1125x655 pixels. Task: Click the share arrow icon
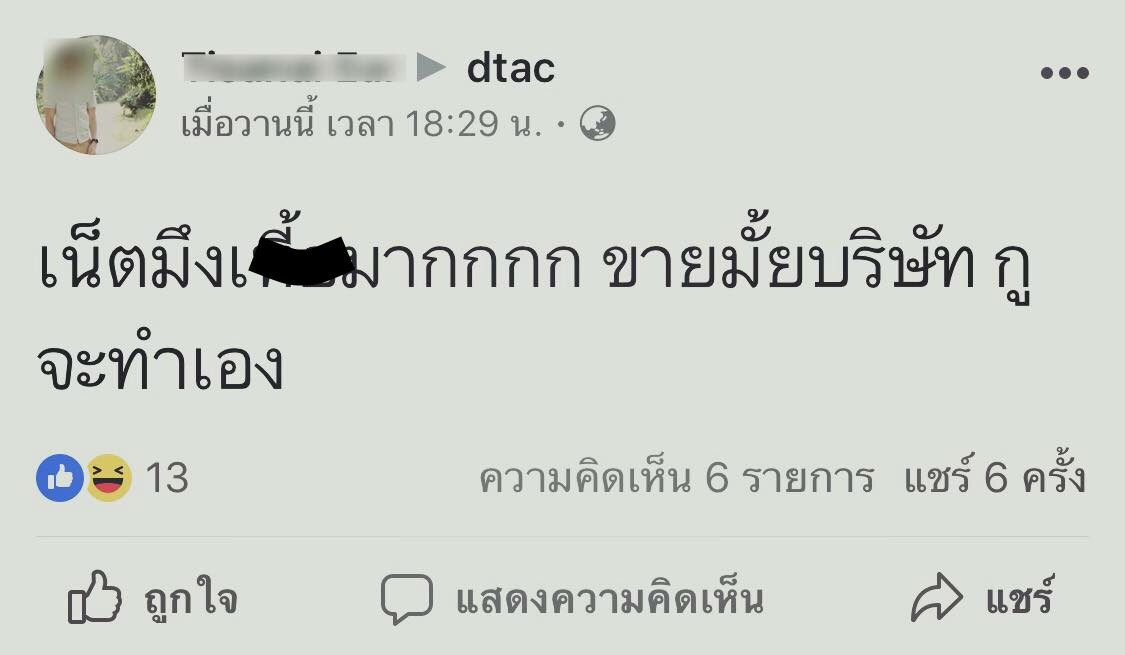[x=936, y=598]
